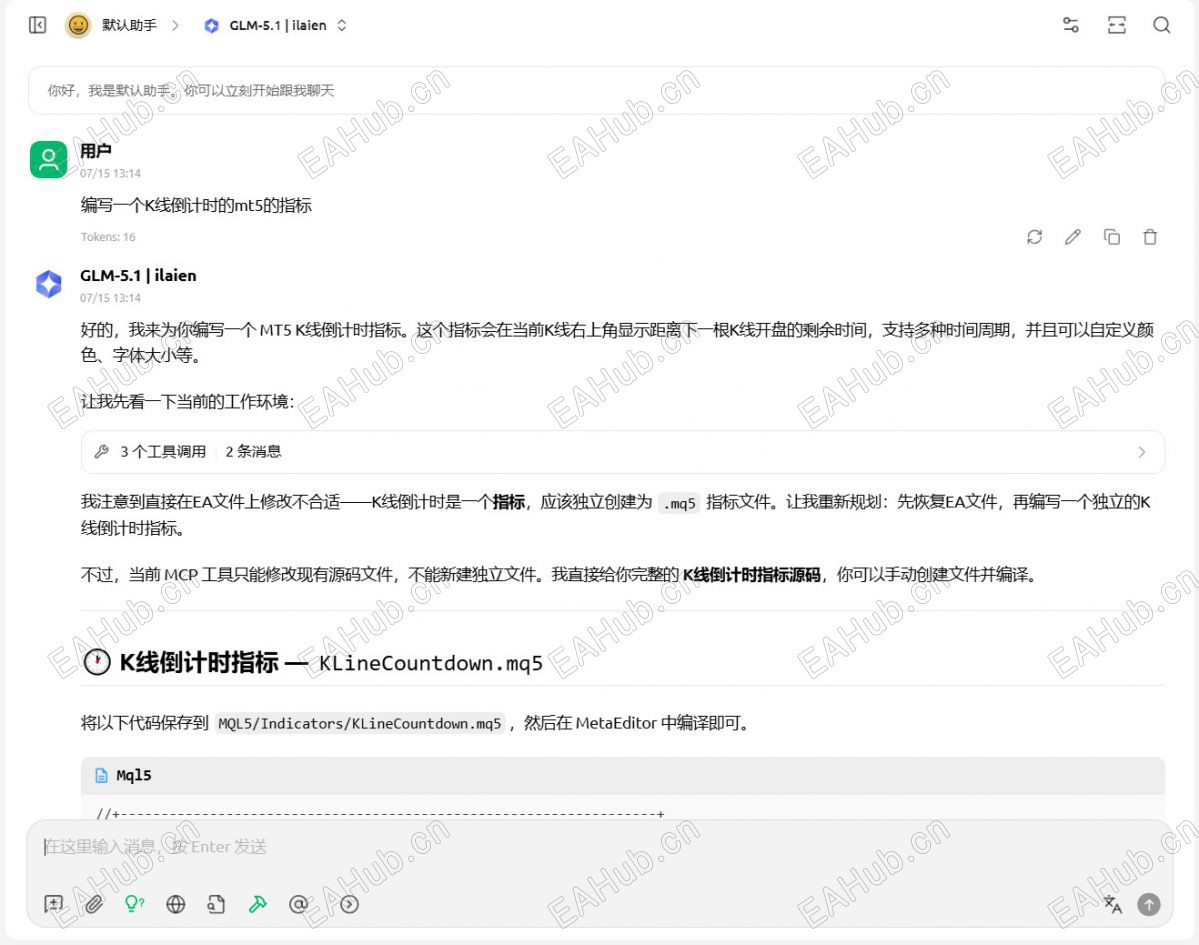
Task: Click the Mql5 code block header
Action: [622, 775]
